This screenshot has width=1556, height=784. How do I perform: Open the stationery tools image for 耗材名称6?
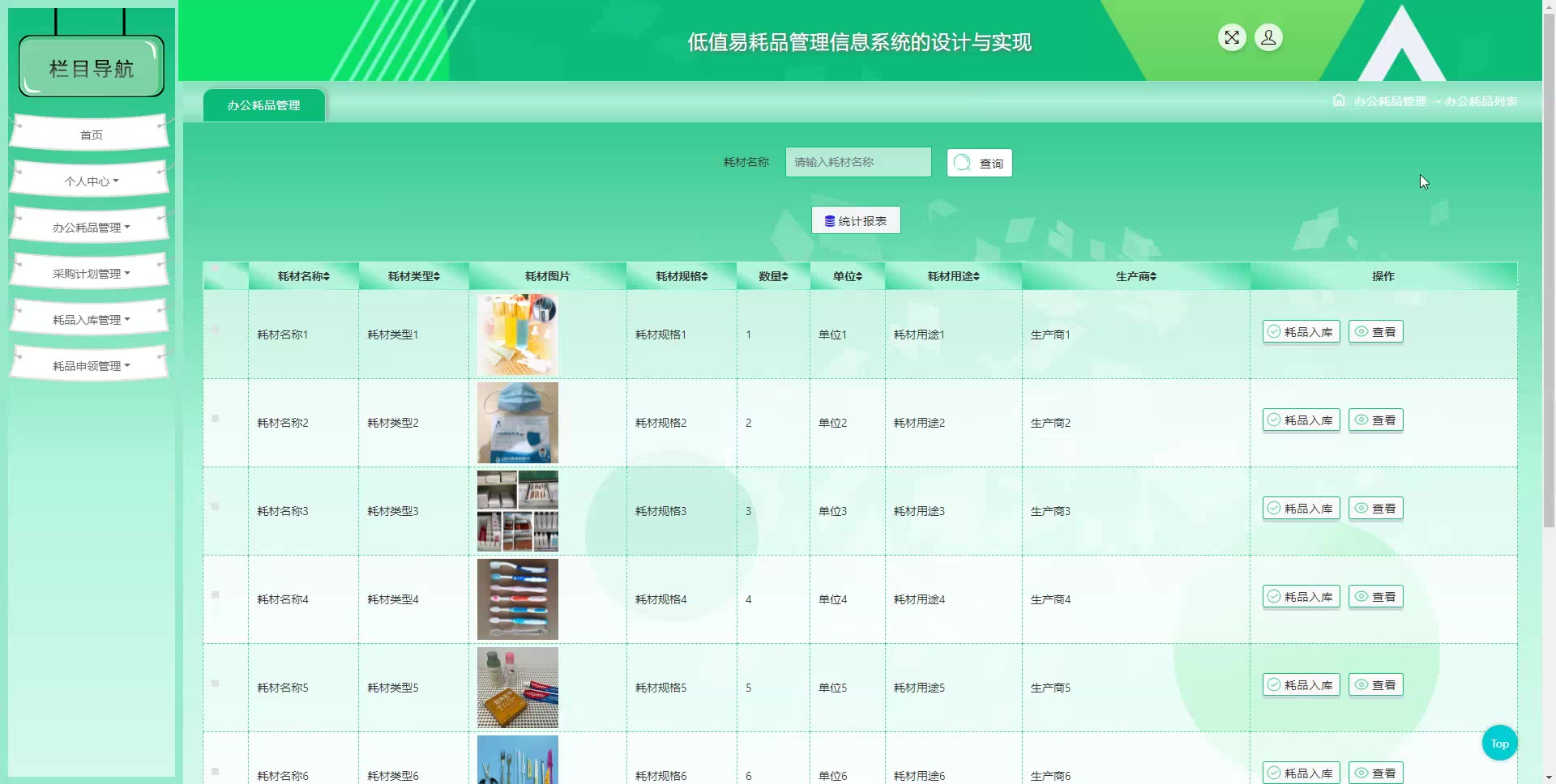(x=518, y=760)
